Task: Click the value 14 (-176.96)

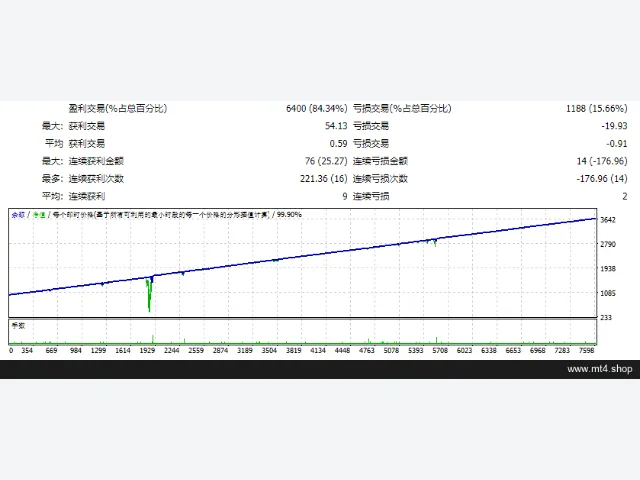Action: (x=602, y=161)
